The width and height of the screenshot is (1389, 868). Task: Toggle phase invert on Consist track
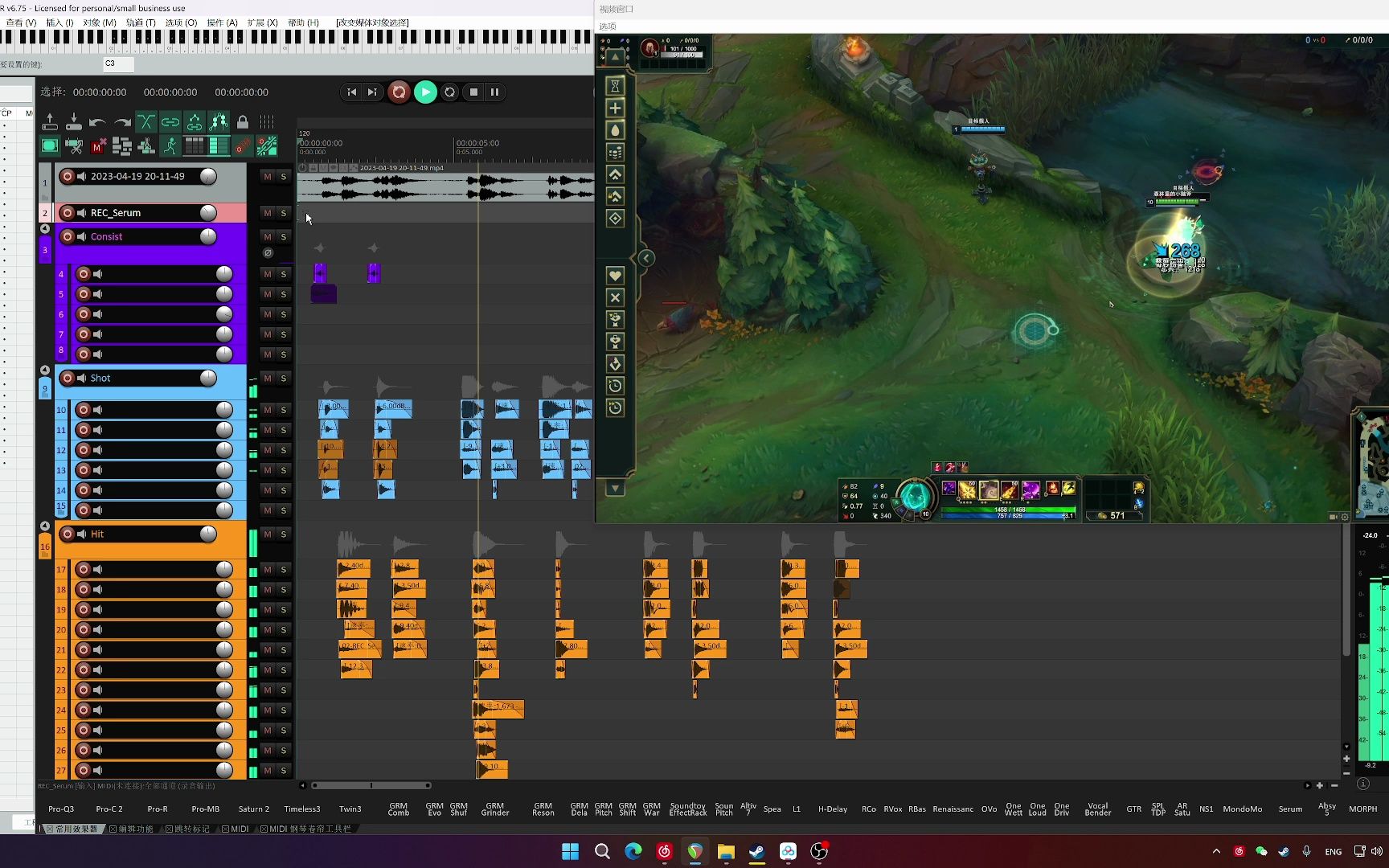268,253
